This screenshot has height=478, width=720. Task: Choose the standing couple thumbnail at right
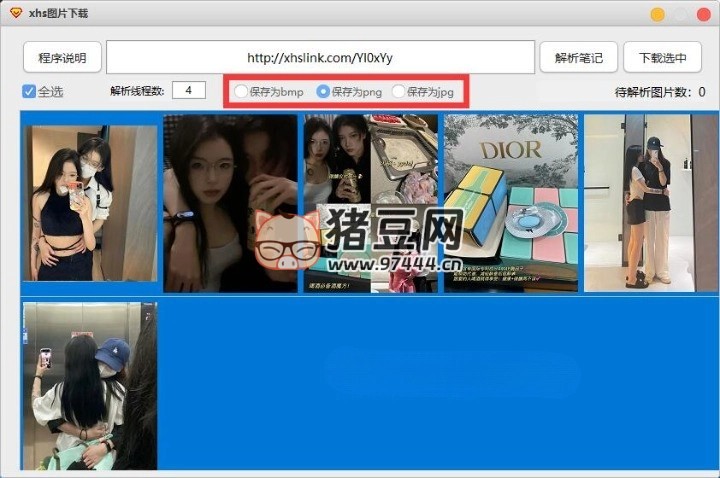[x=644, y=203]
